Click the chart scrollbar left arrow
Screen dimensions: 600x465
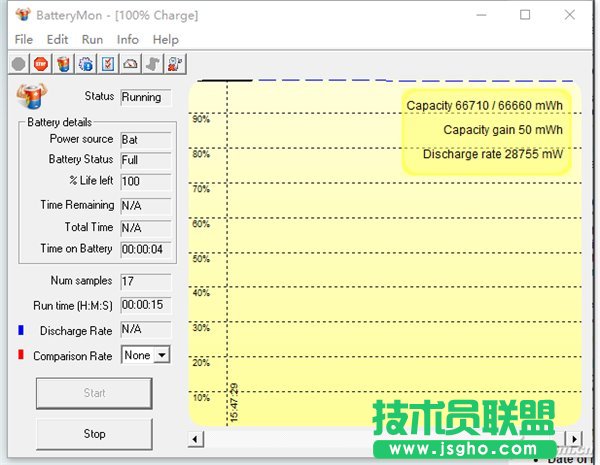pos(196,439)
